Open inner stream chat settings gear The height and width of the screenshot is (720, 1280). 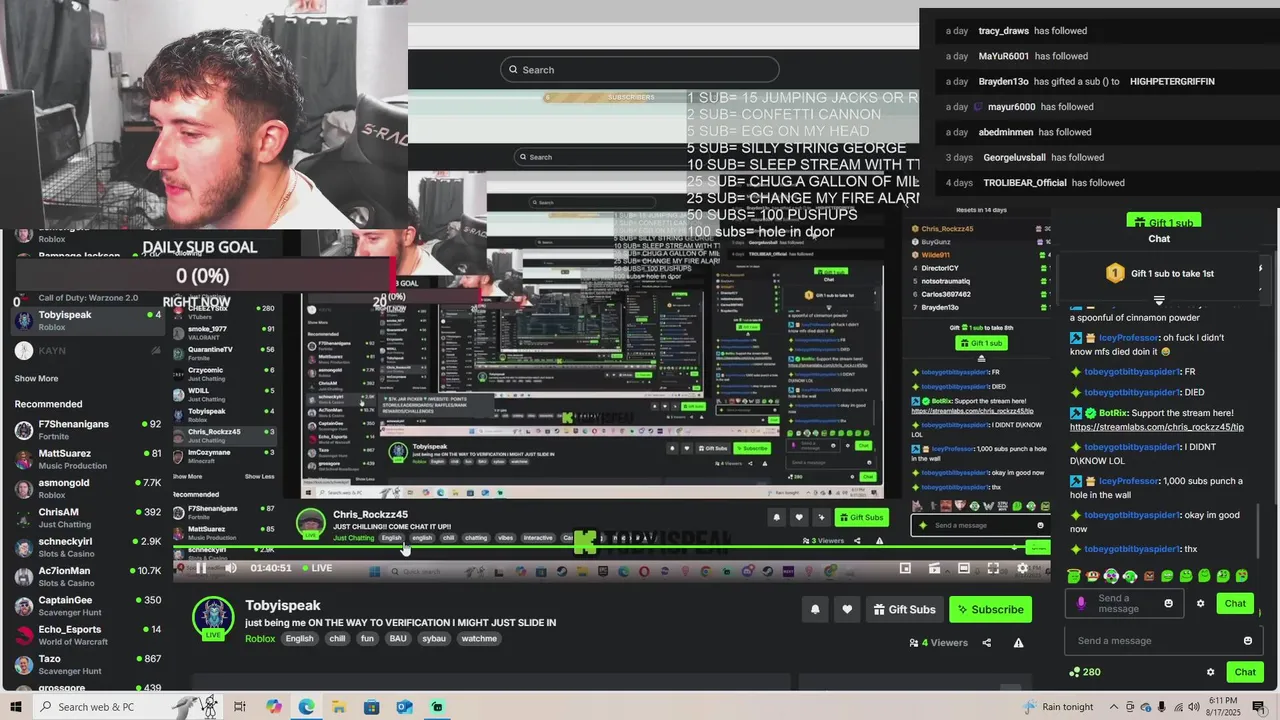coord(1201,604)
